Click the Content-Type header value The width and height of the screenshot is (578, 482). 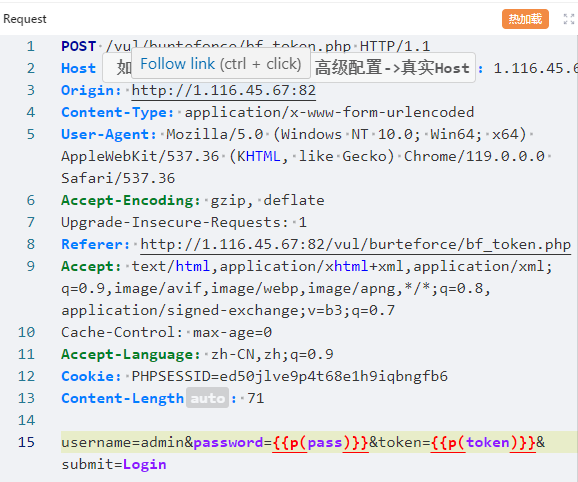(x=329, y=112)
